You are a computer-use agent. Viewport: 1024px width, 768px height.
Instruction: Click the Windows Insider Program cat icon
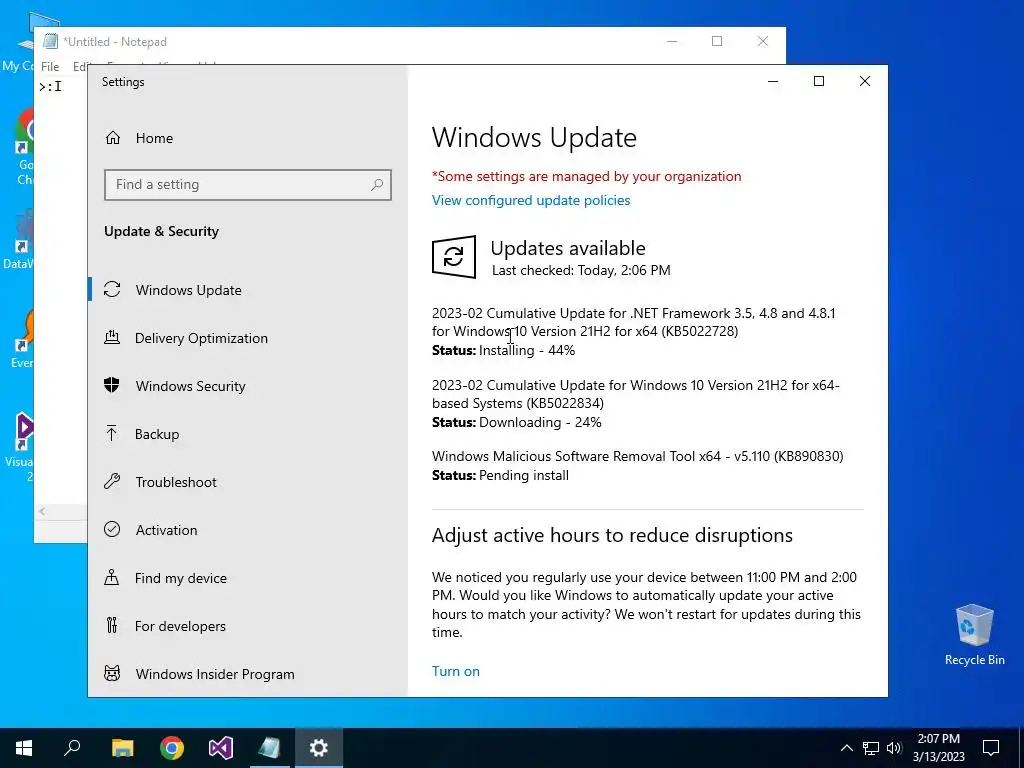(112, 673)
